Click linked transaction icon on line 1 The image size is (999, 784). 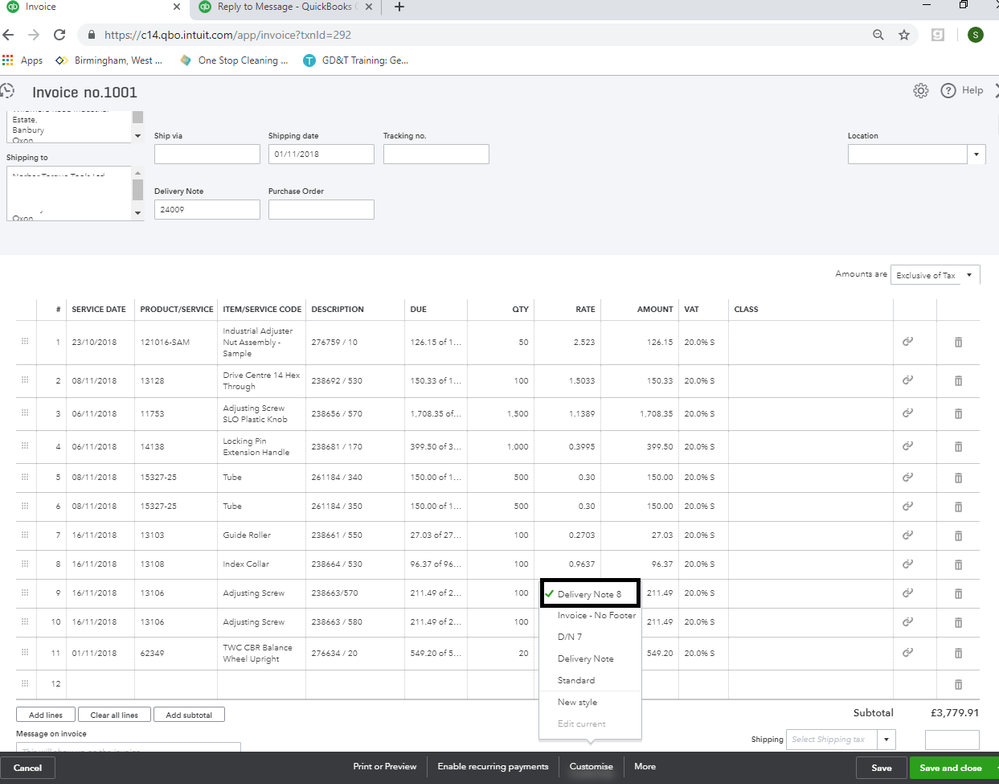pos(908,341)
